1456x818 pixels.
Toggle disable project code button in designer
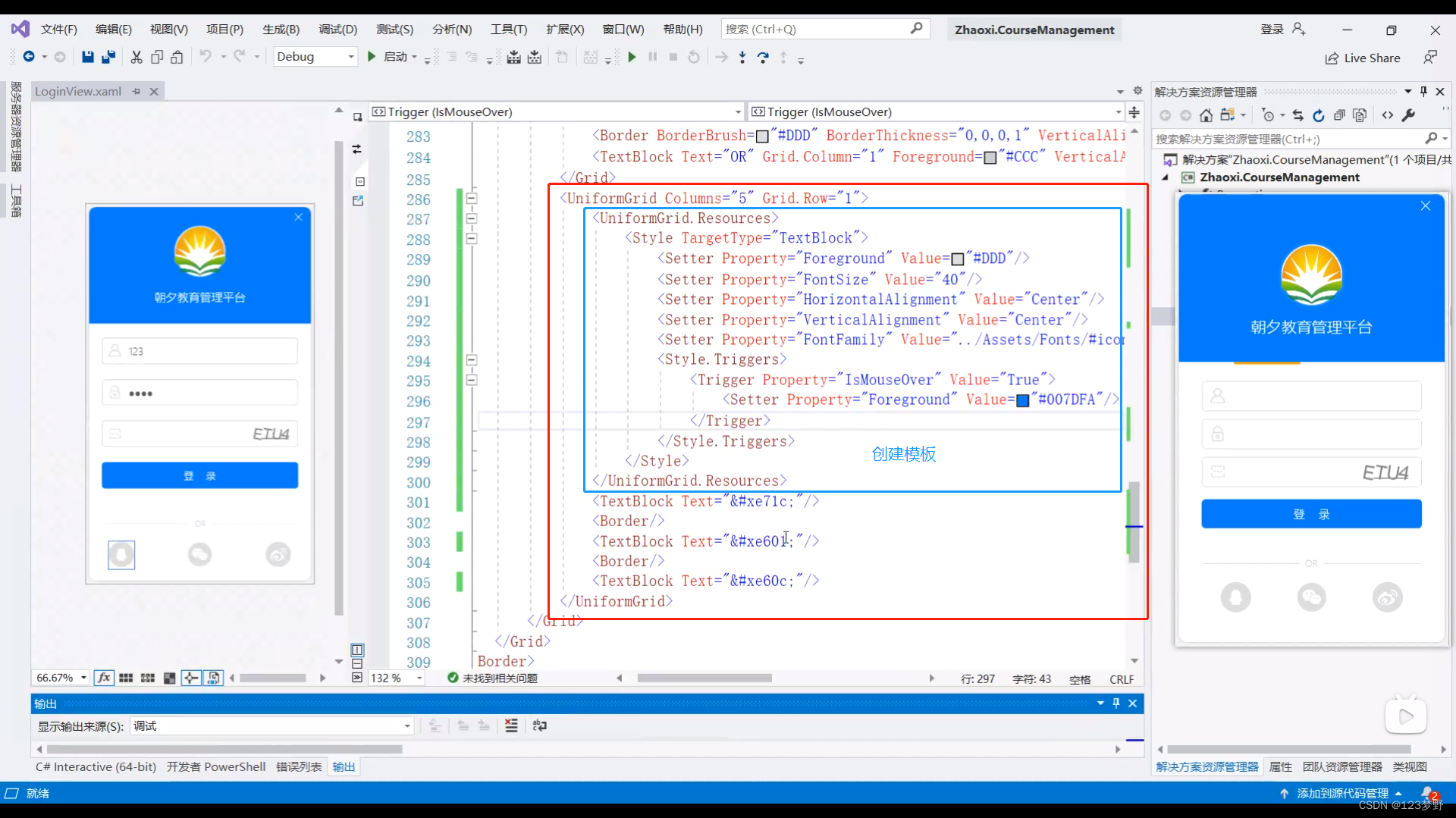[x=213, y=678]
